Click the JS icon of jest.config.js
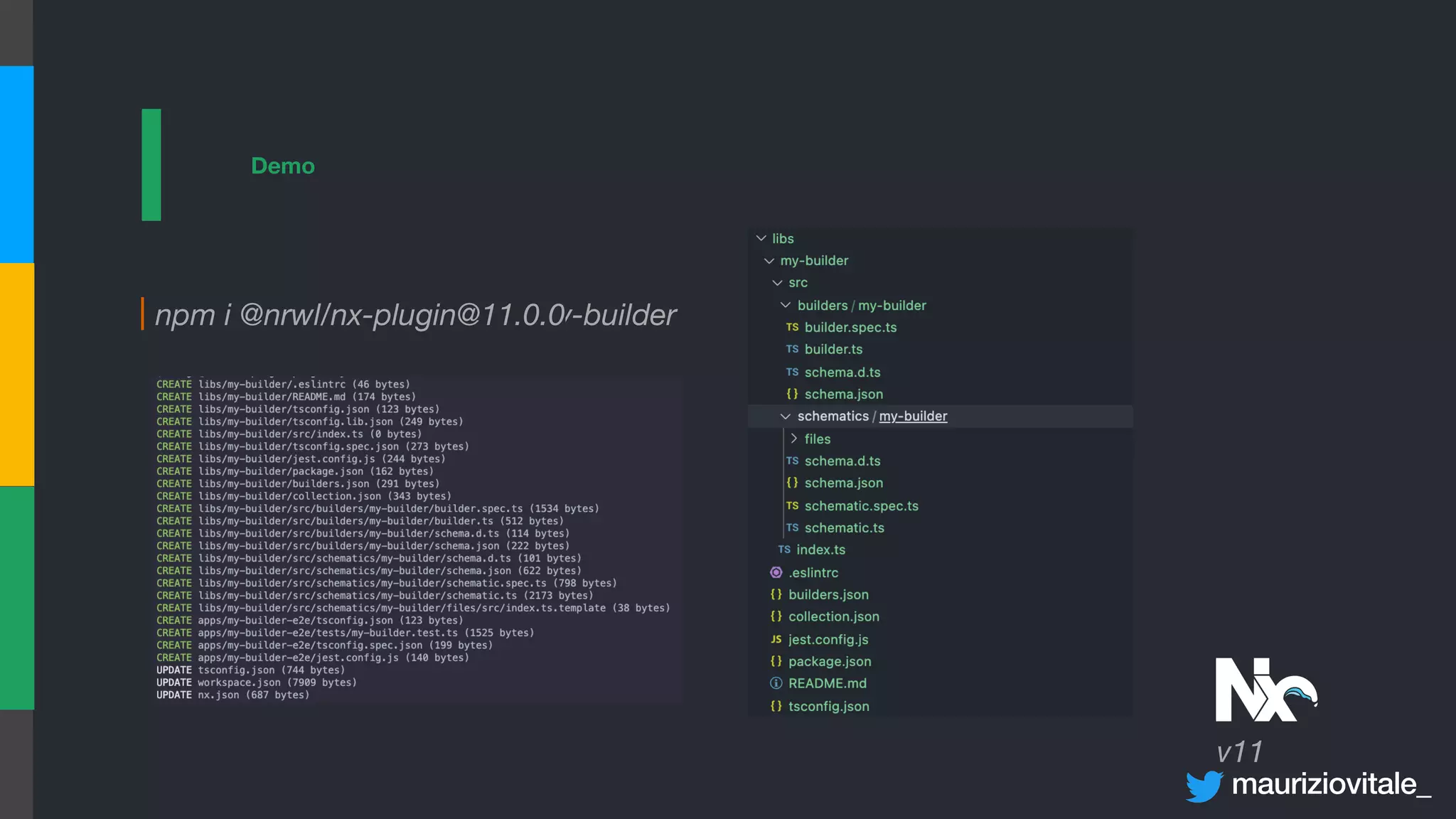This screenshot has height=819, width=1456. 776,639
